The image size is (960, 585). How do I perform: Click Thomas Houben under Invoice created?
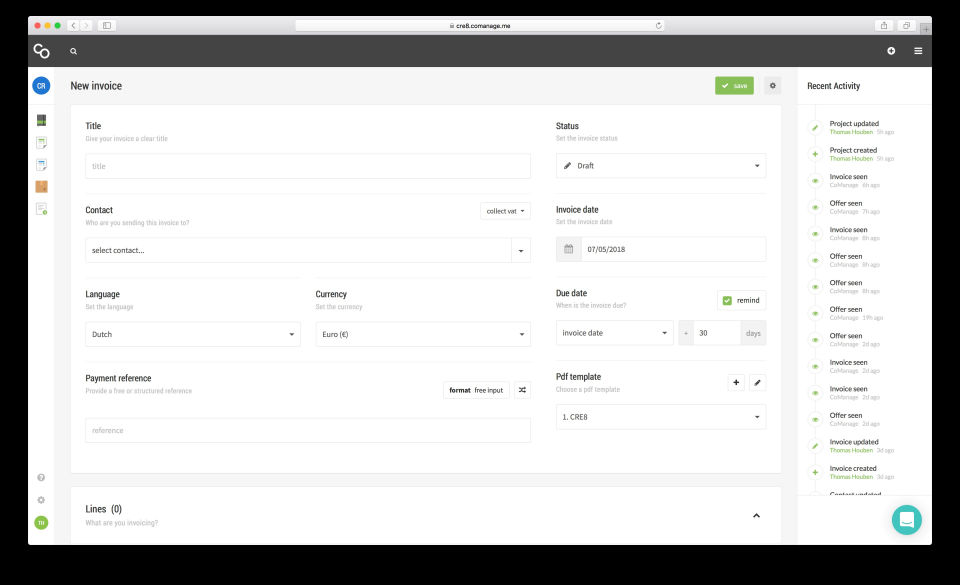(x=851, y=477)
